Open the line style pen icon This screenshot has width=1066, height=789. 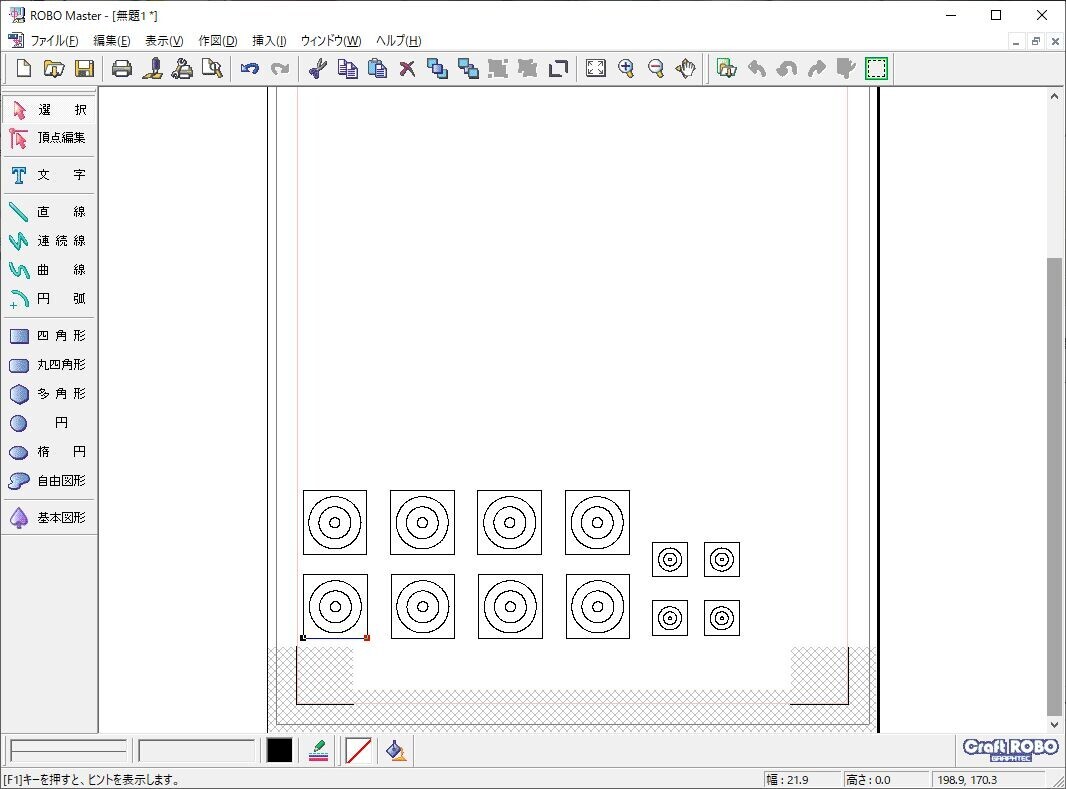click(x=318, y=750)
